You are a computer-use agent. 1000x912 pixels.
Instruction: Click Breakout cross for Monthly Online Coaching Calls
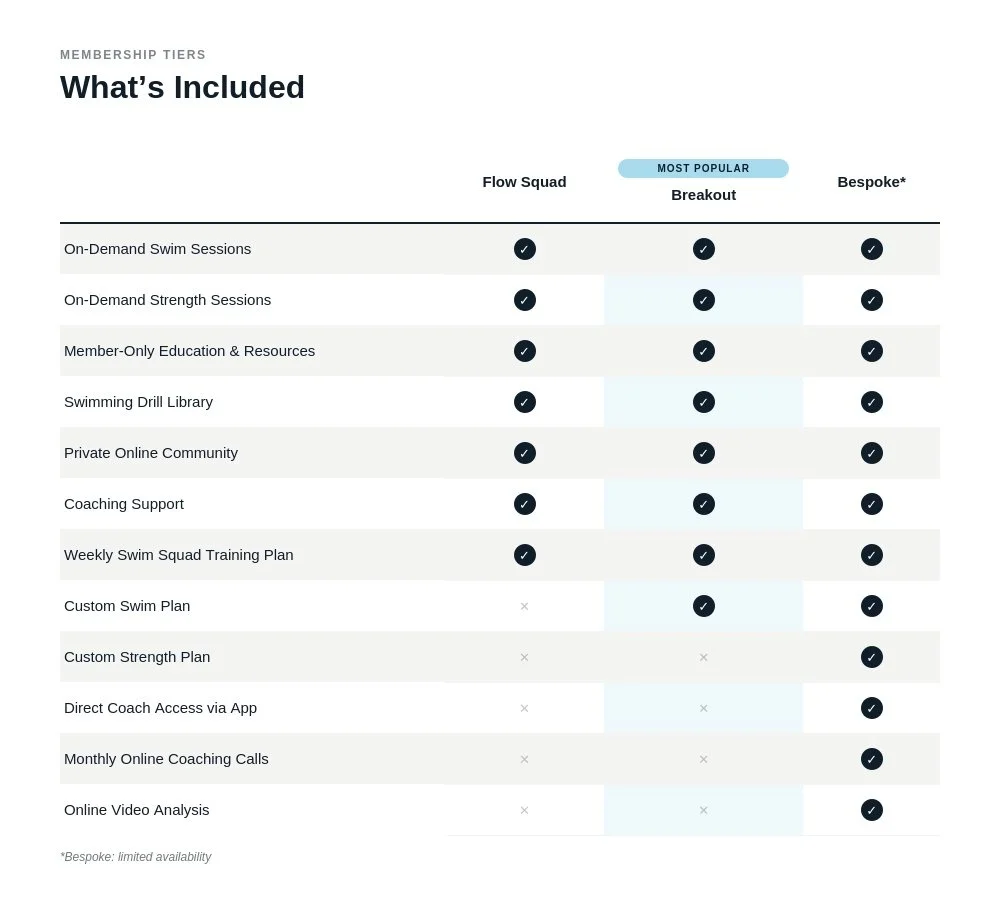(703, 759)
